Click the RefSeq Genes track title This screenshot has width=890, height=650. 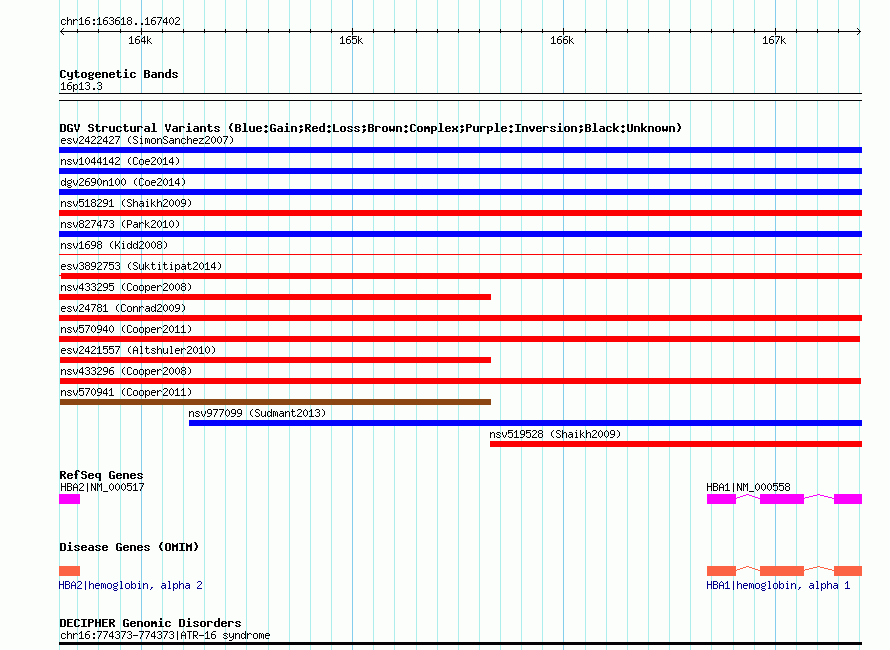coord(101,475)
